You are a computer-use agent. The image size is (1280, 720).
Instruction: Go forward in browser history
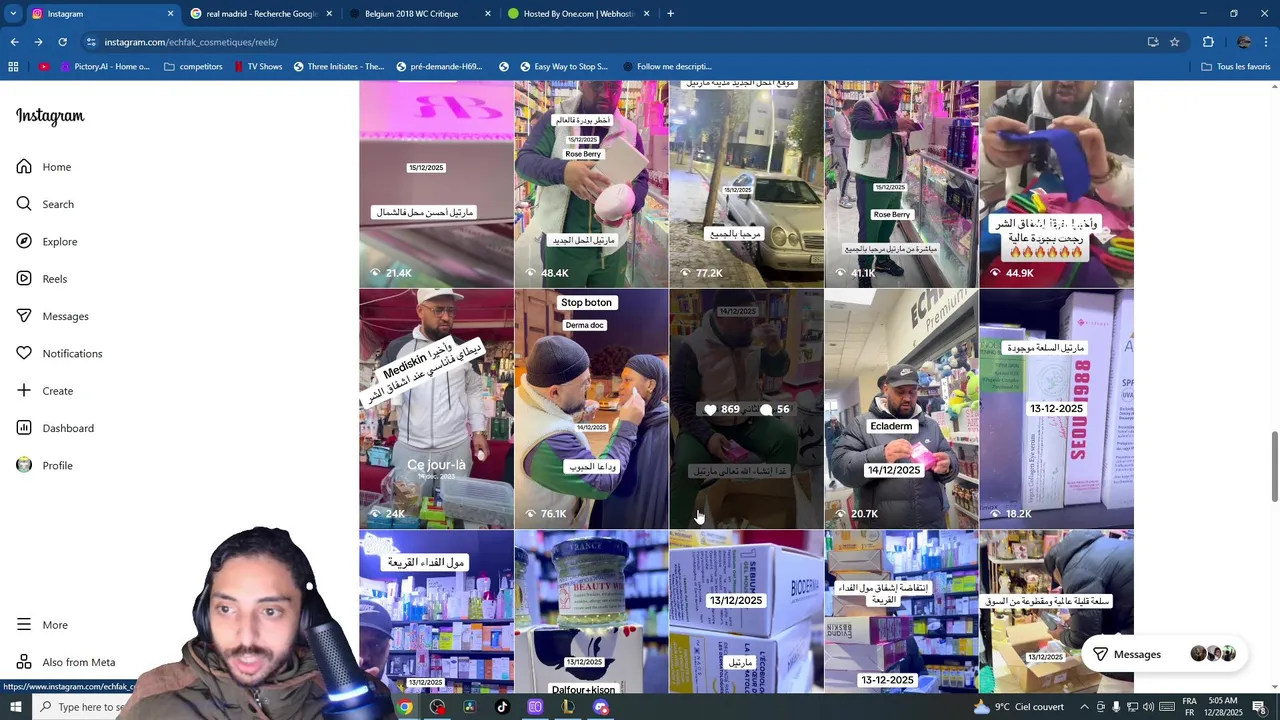click(x=38, y=42)
